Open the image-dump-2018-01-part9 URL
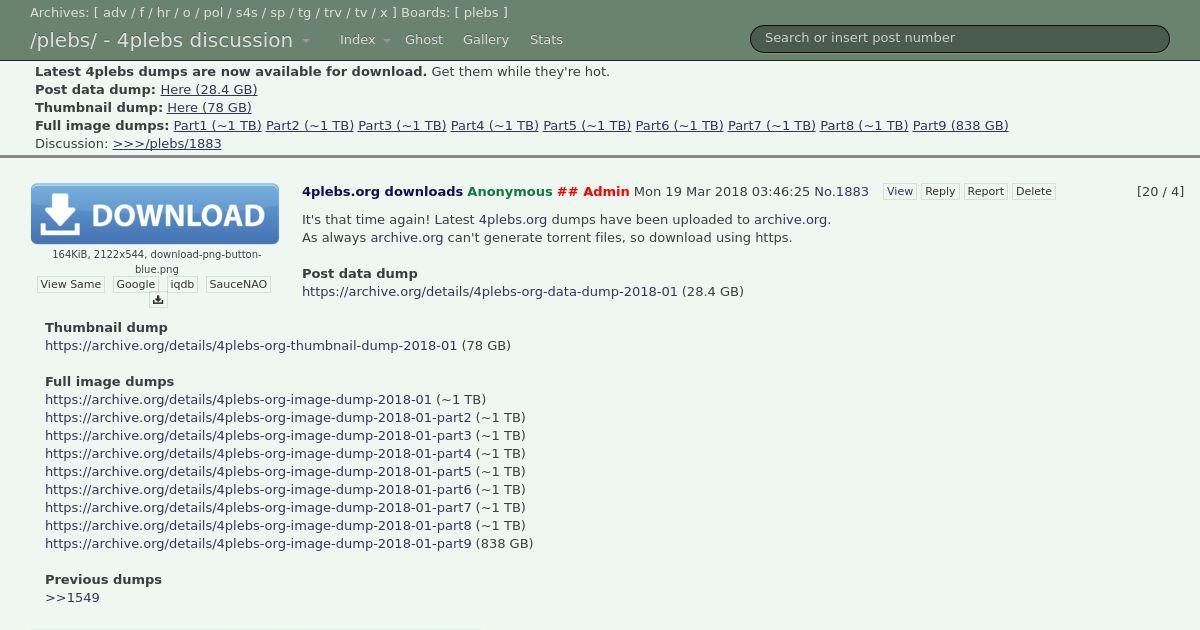The width and height of the screenshot is (1200, 630). [258, 544]
